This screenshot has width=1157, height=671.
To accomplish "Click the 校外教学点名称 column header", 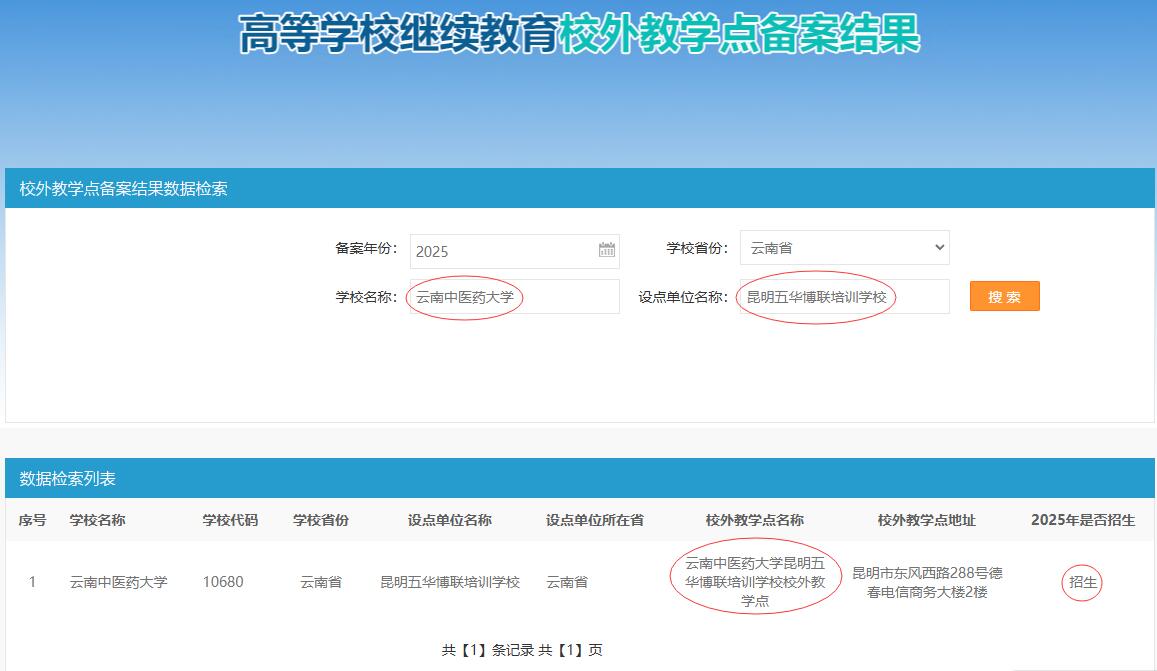I will (x=754, y=520).
